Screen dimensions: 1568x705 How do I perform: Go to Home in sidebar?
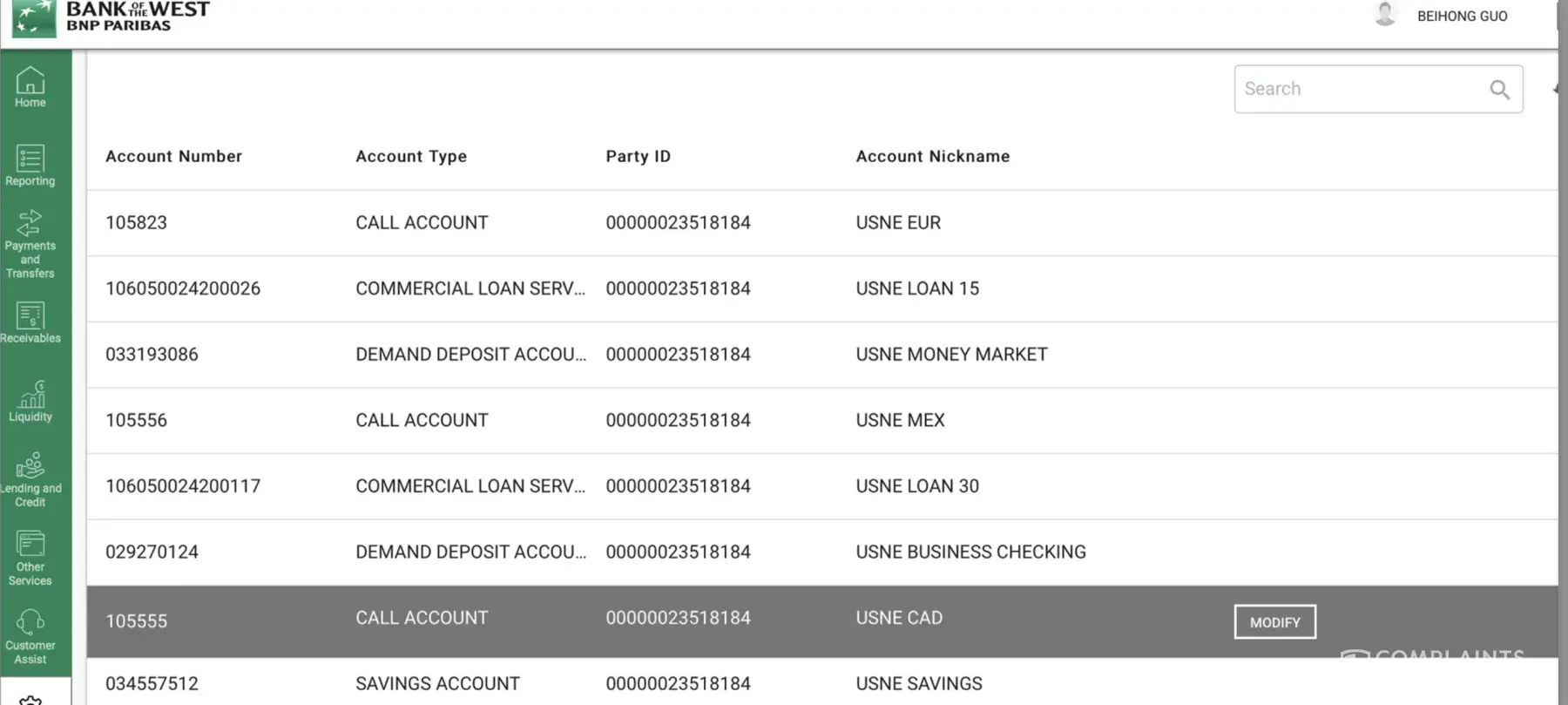coord(30,81)
